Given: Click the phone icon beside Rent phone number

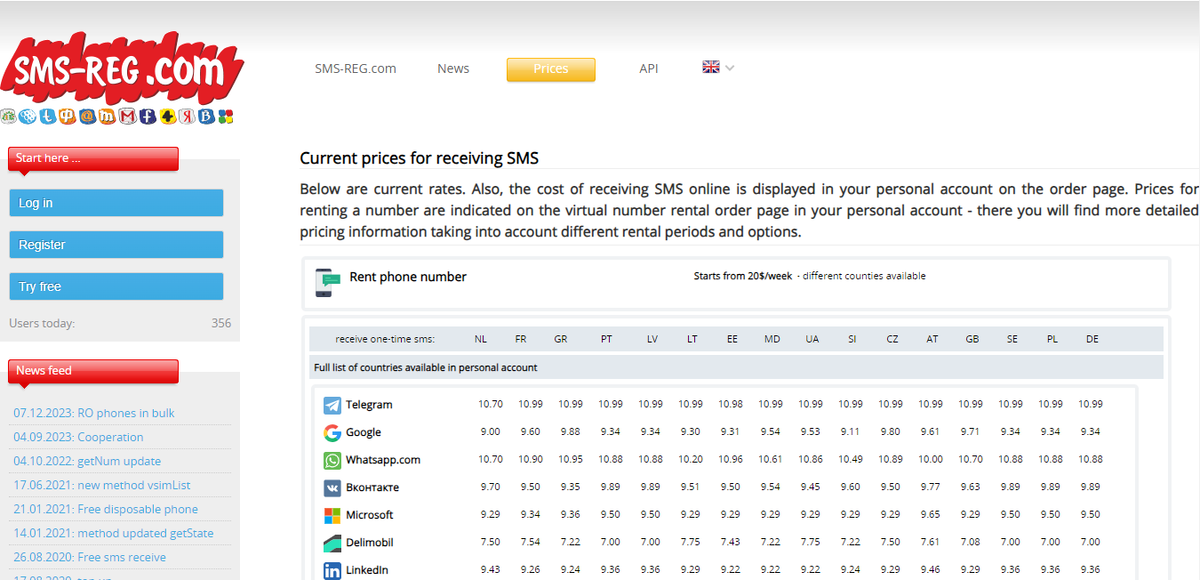Looking at the screenshot, I should coord(326,282).
